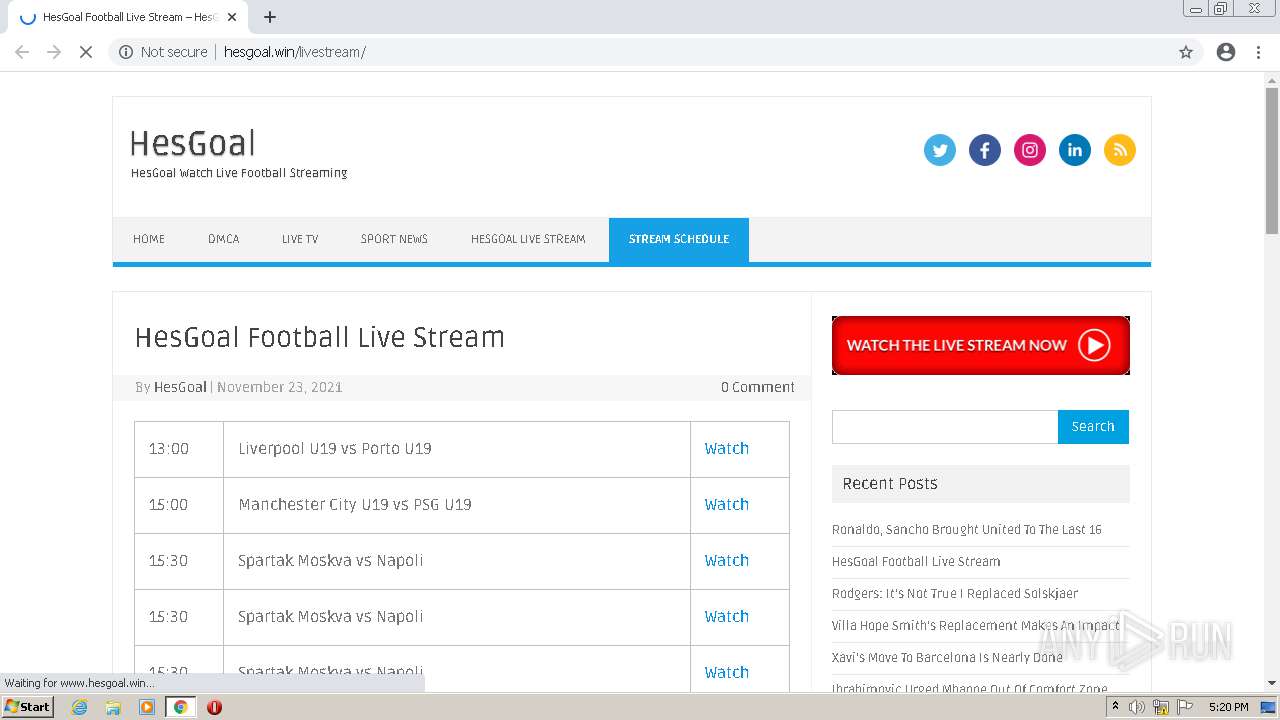The width and height of the screenshot is (1280, 720).
Task: Open the LIVE TV menu item
Action: 300,239
